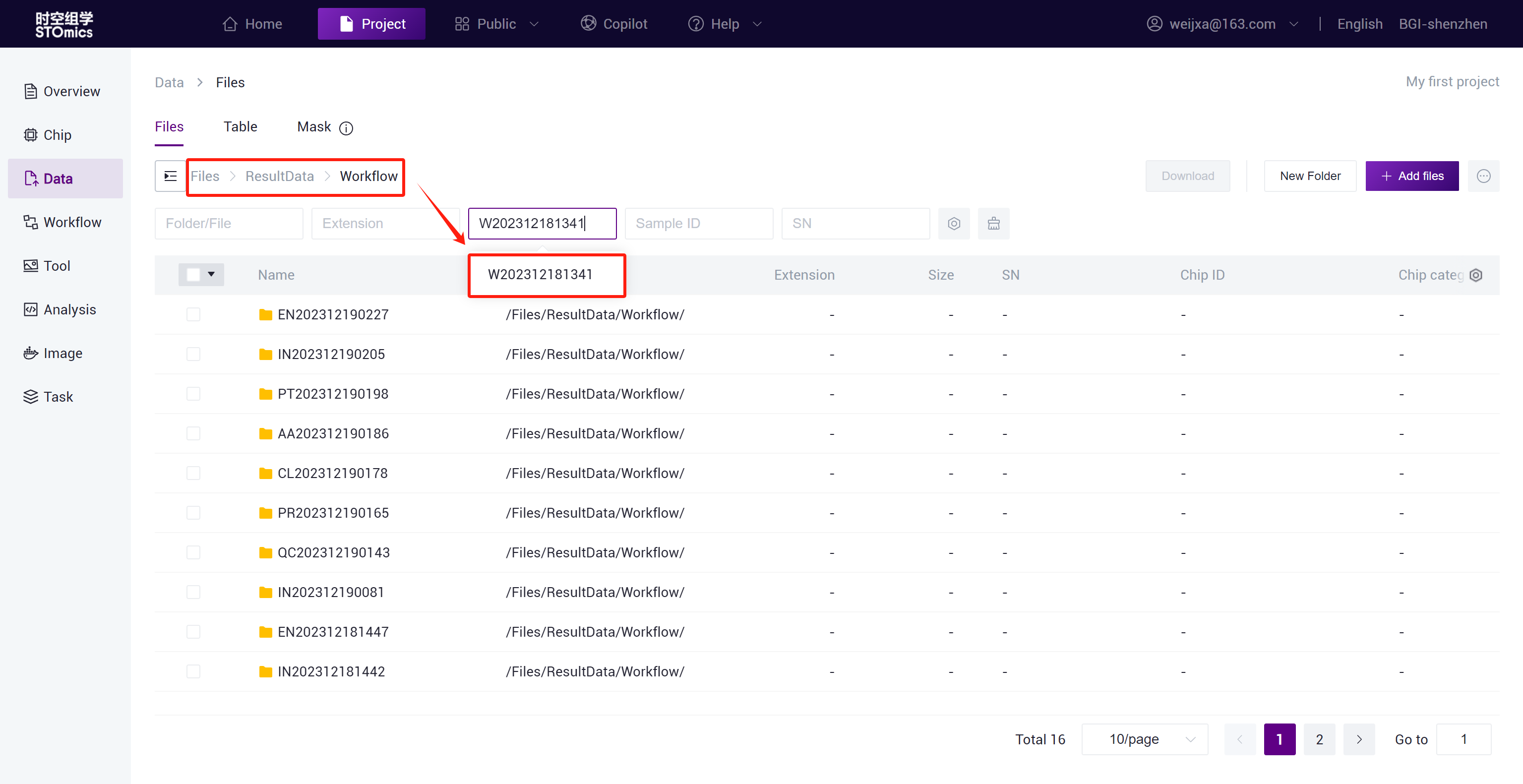The width and height of the screenshot is (1523, 784).
Task: Open the Analysis sidebar page
Action: (60, 310)
